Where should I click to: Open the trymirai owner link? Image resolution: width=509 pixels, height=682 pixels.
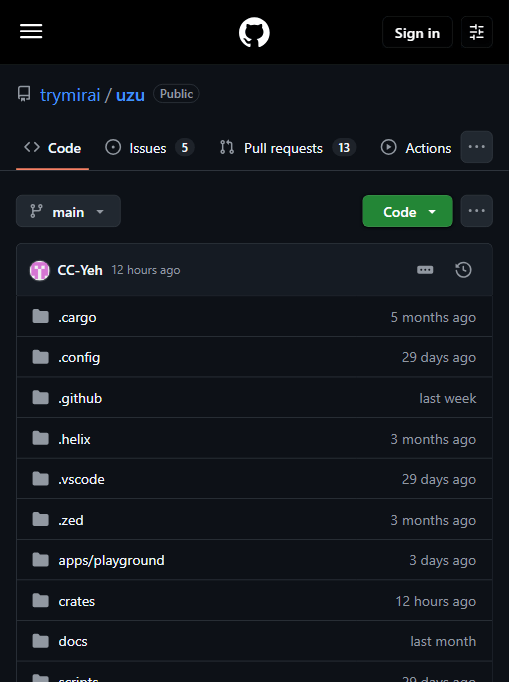pos(70,95)
